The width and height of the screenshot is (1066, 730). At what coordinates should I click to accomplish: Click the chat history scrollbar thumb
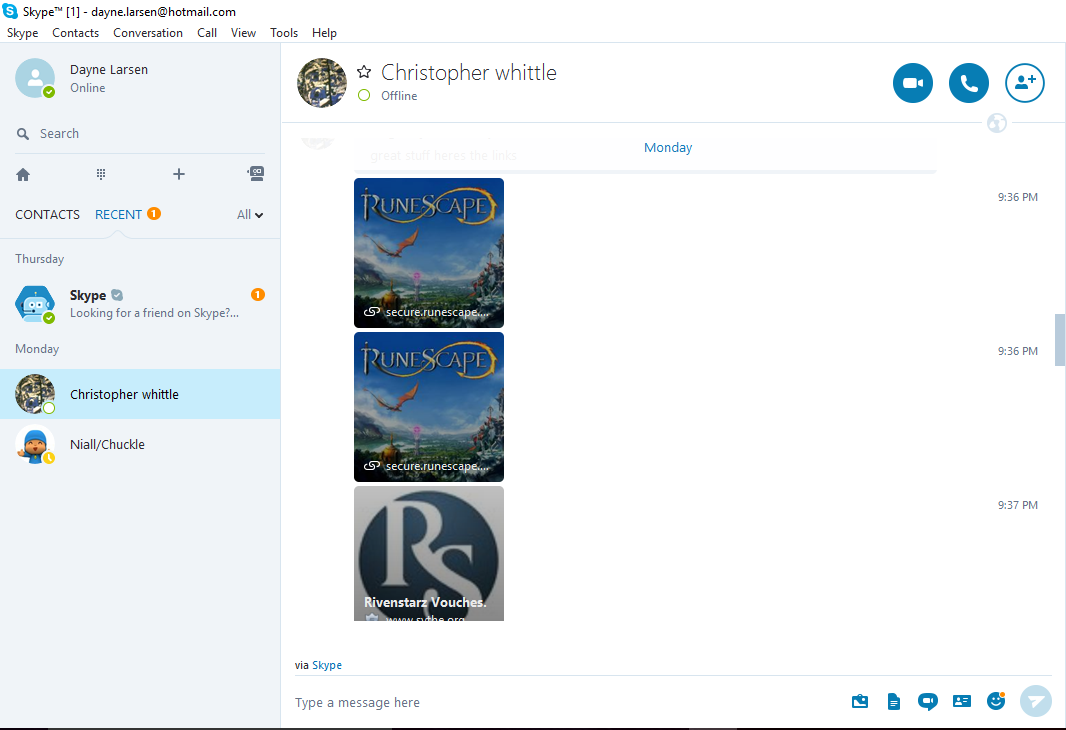coord(1060,340)
